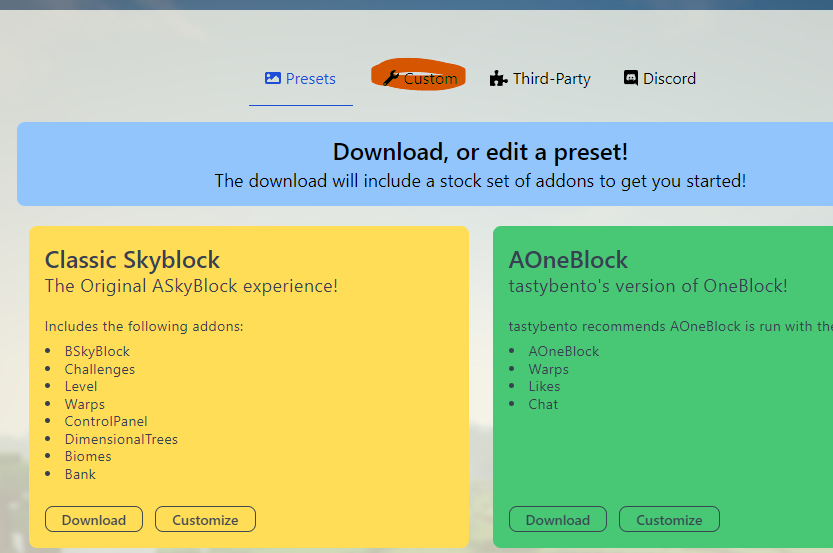Click the BSkyBlock addon entry
Screen dimensions: 833x553
[97, 352]
